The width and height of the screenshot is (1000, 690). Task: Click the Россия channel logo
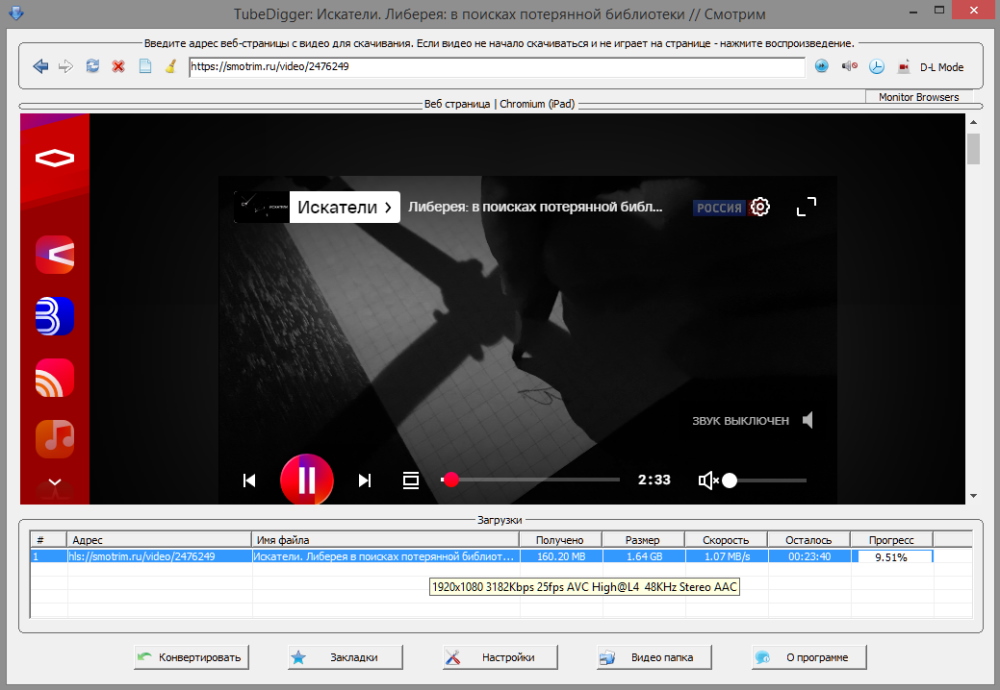coord(719,208)
